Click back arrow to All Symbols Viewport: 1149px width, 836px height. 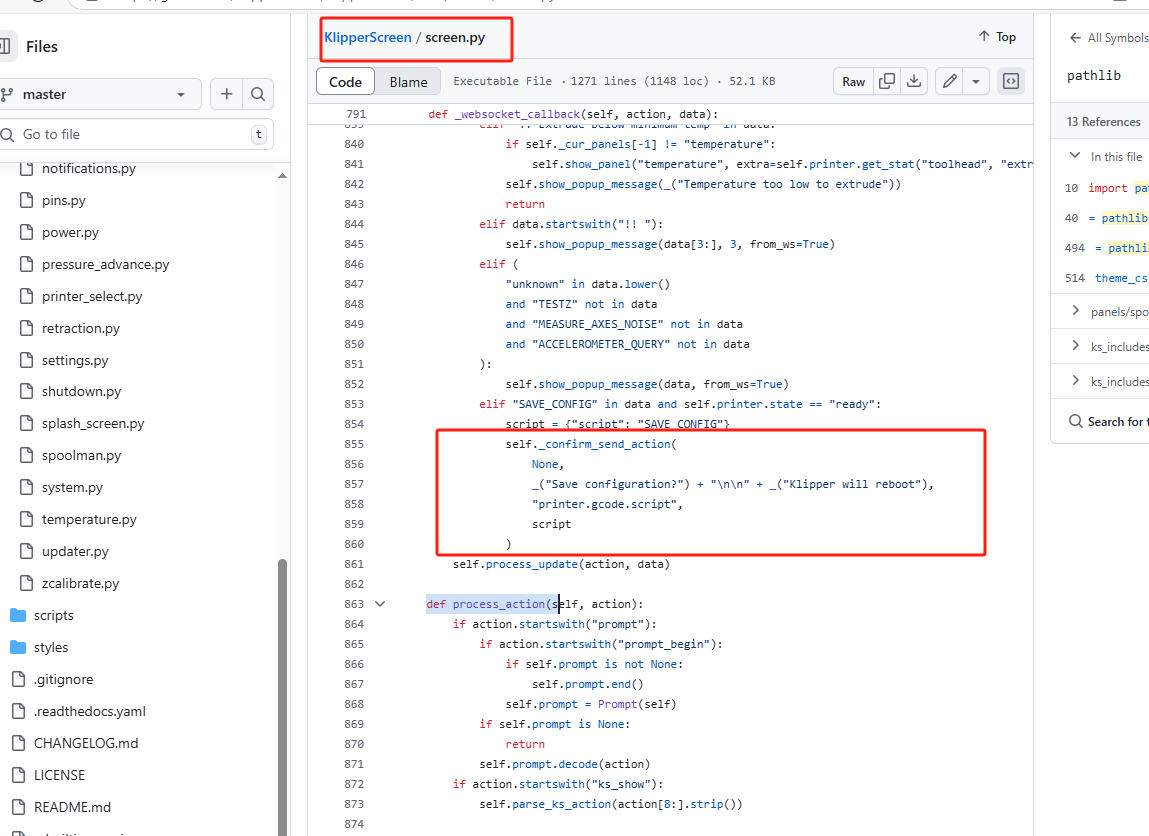[1076, 38]
